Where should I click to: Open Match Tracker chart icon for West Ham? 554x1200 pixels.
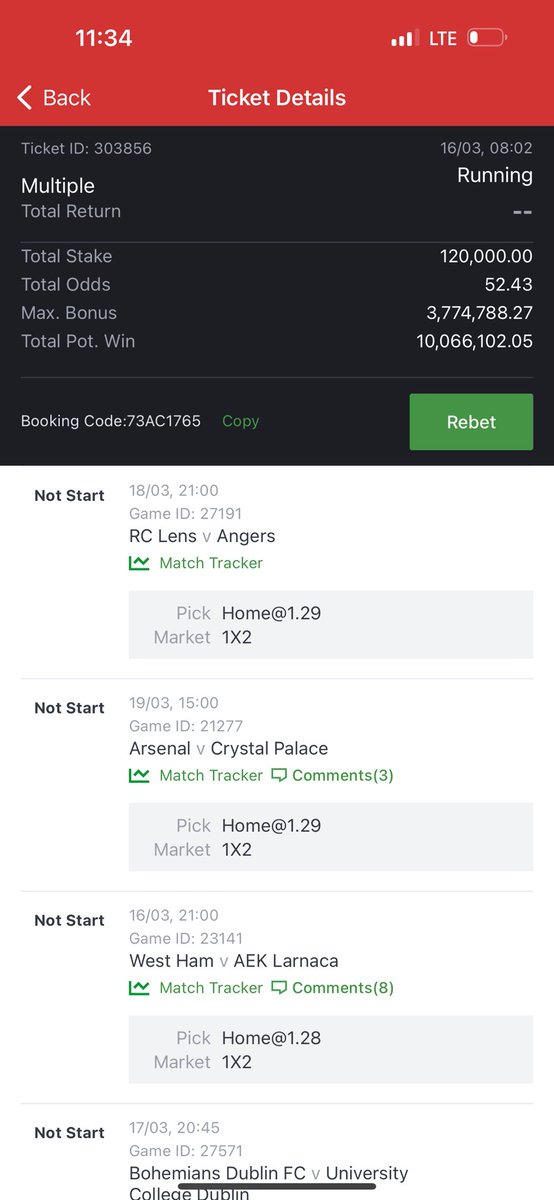(139, 988)
